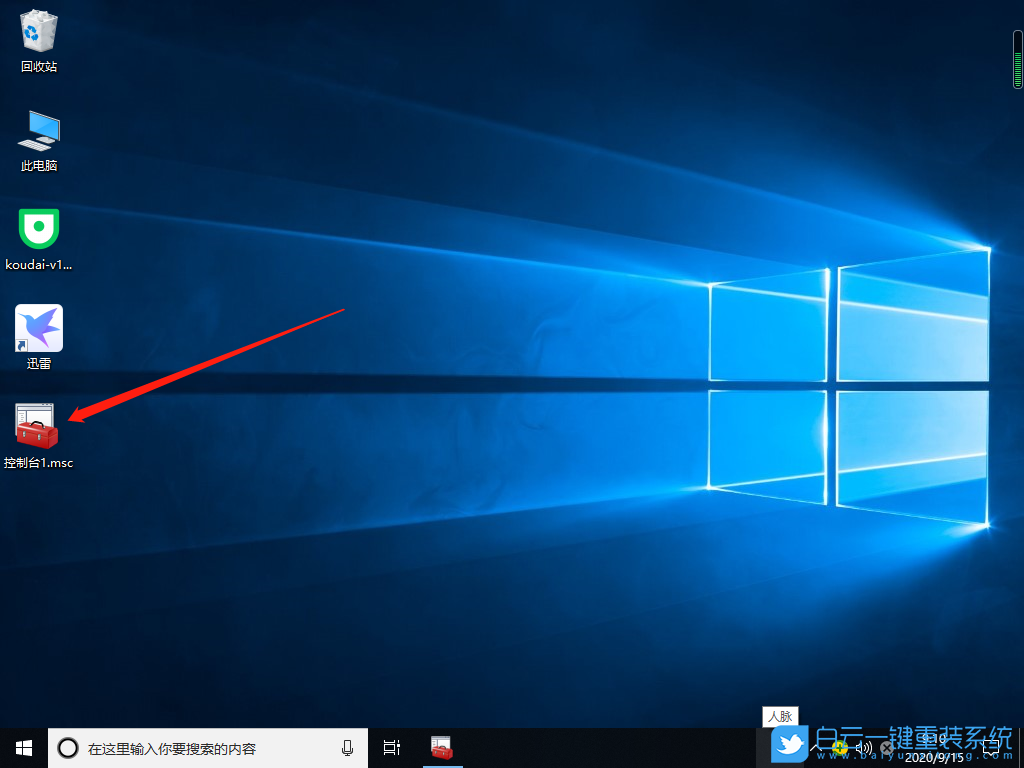
Task: Open Task View on the taskbar
Action: (x=390, y=747)
